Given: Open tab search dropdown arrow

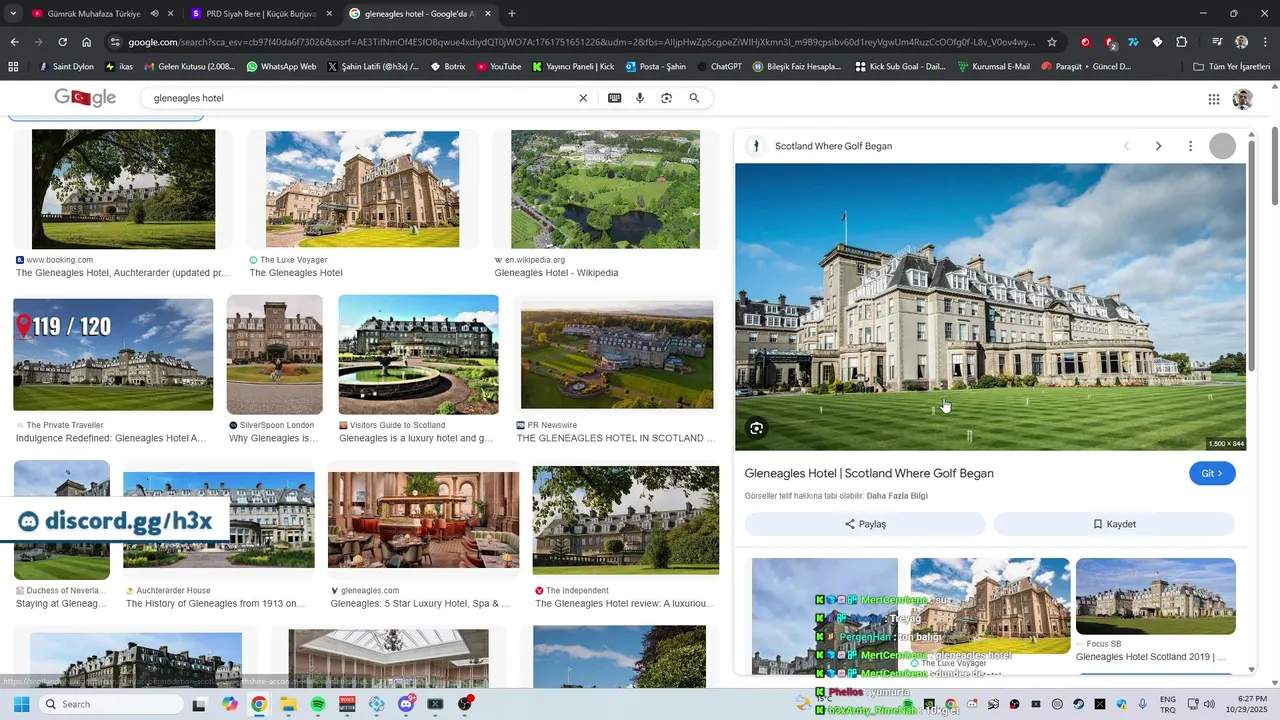Looking at the screenshot, I should coord(13,14).
